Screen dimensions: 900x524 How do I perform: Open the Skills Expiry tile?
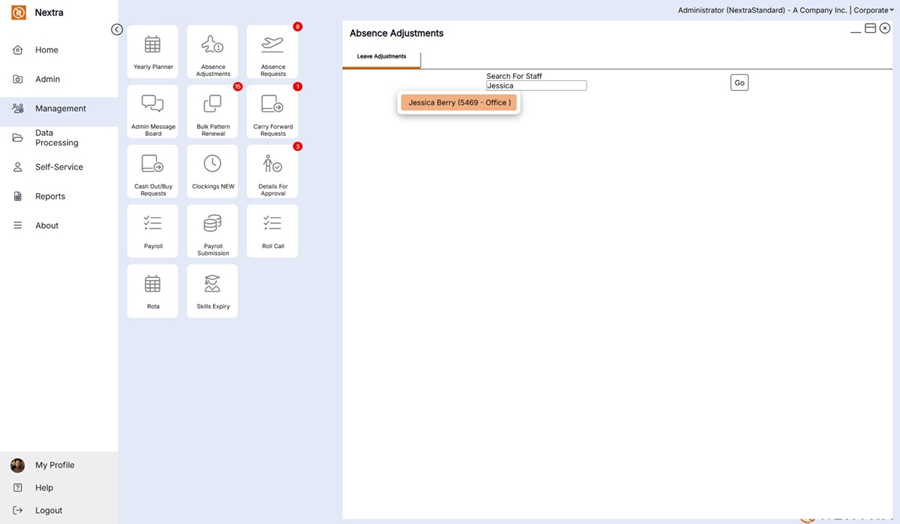(x=212, y=291)
